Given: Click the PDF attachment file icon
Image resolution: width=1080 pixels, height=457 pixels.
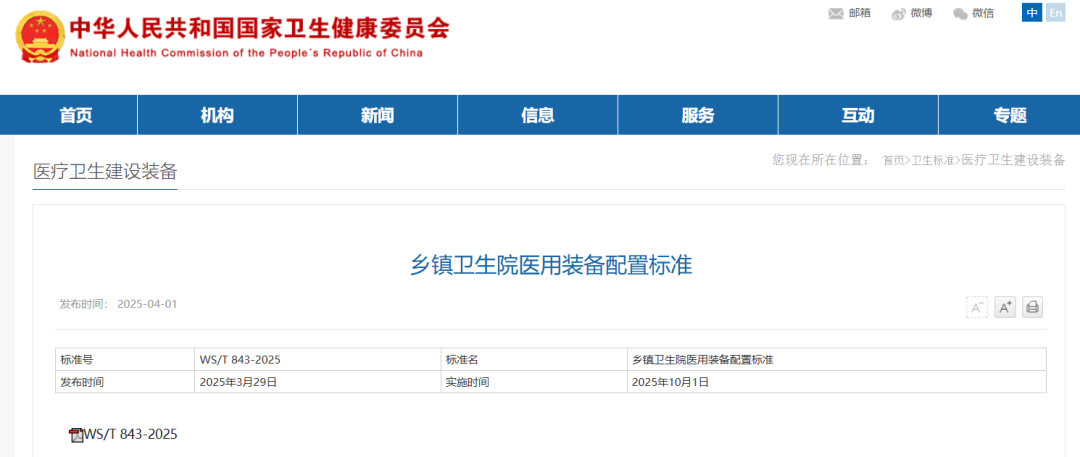Looking at the screenshot, I should coord(75,435).
